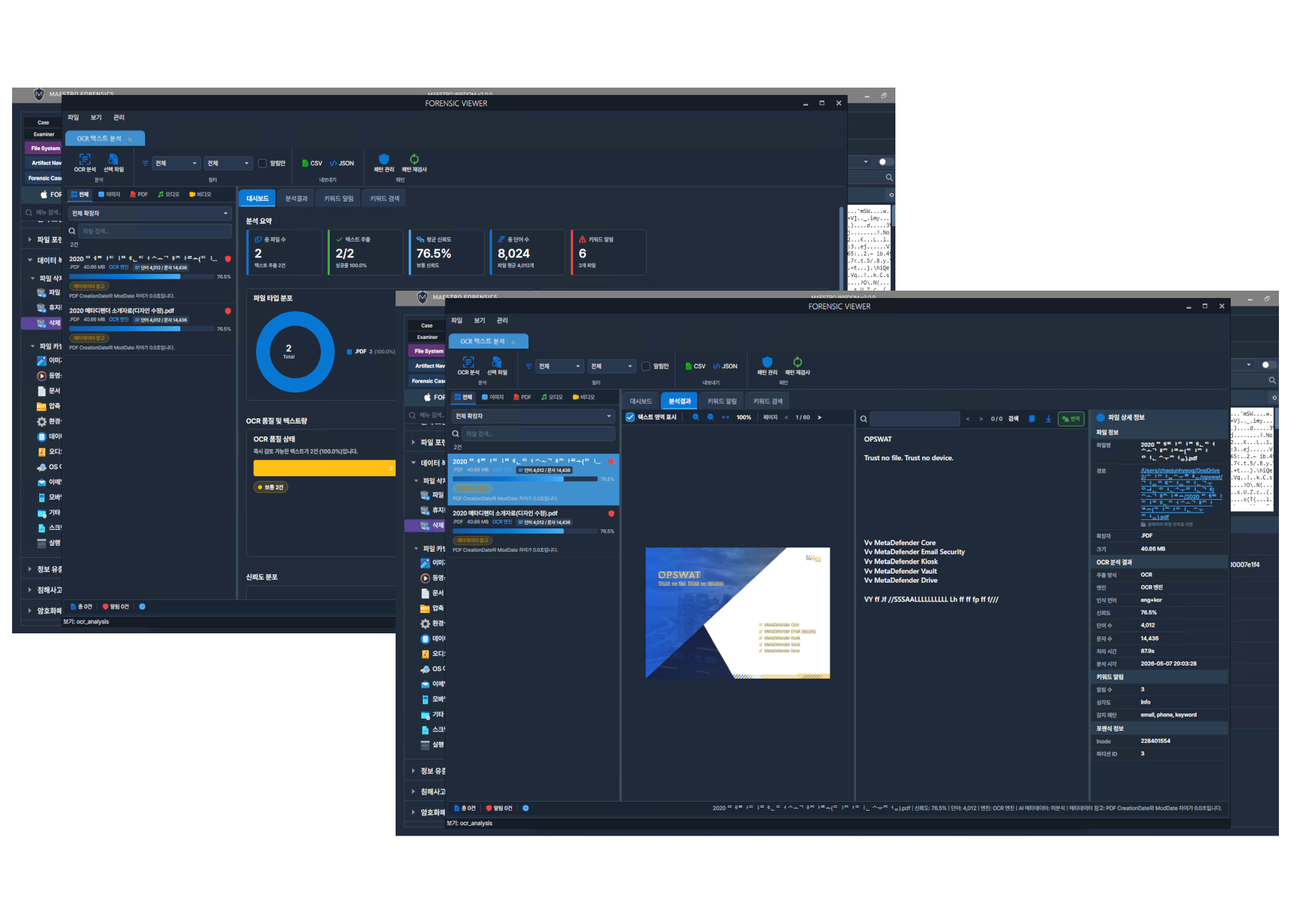Select PDF file type tab in front window
Viewport: 1291px width, 924px height.
522,397
